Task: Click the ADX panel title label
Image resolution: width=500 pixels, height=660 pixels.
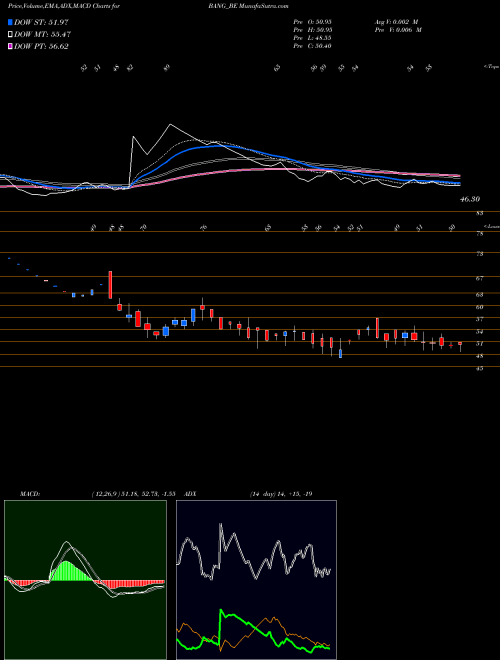Action: click(190, 494)
